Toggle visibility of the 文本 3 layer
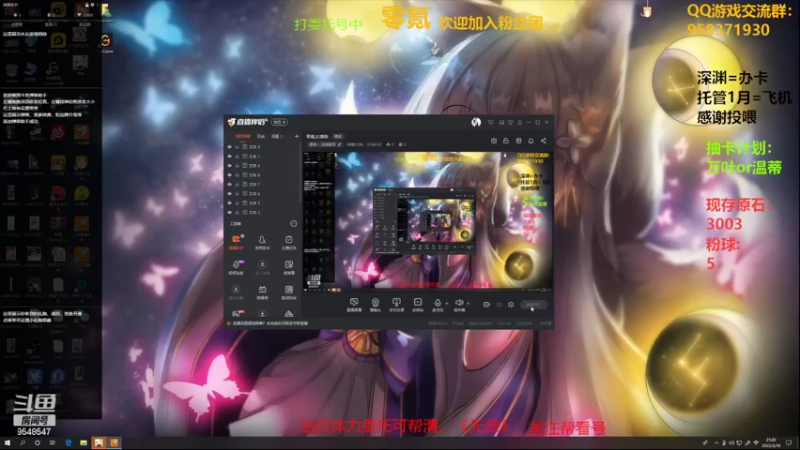 [230, 212]
